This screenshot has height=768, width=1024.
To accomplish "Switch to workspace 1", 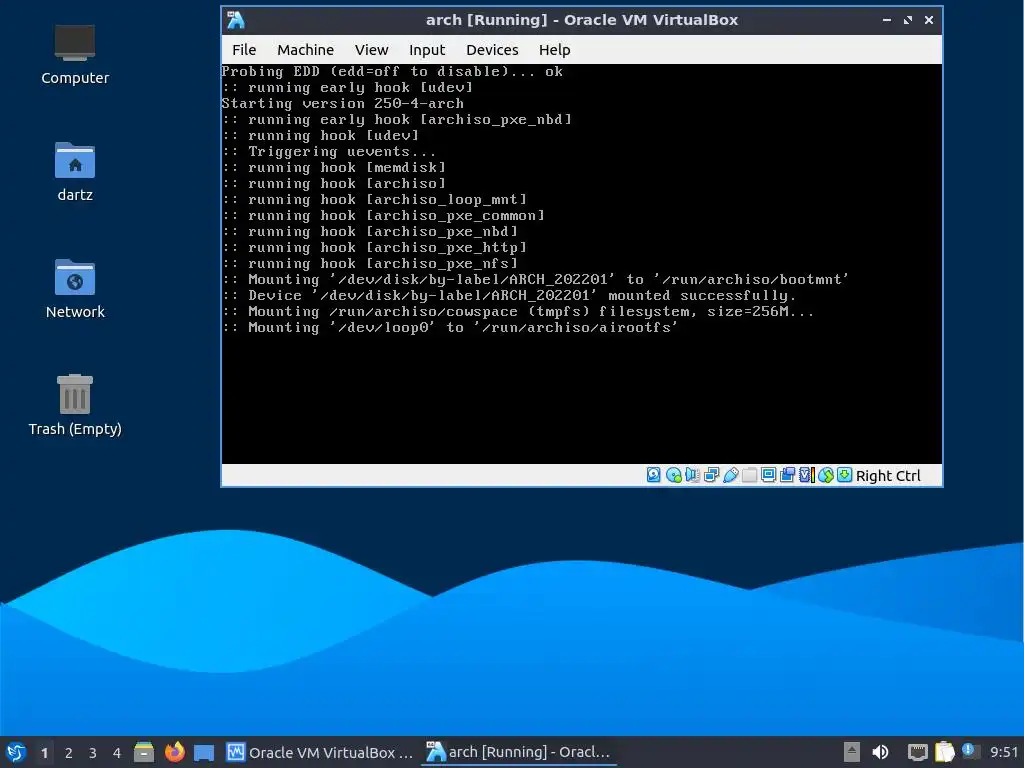I will (x=44, y=753).
